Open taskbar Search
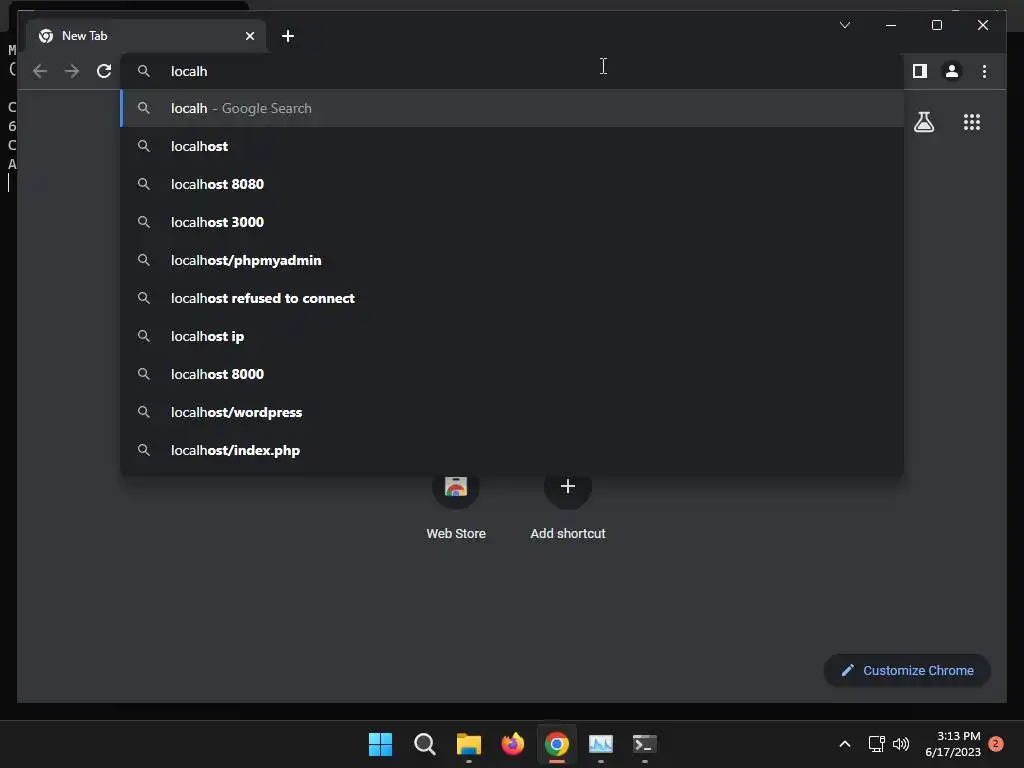 coord(424,744)
